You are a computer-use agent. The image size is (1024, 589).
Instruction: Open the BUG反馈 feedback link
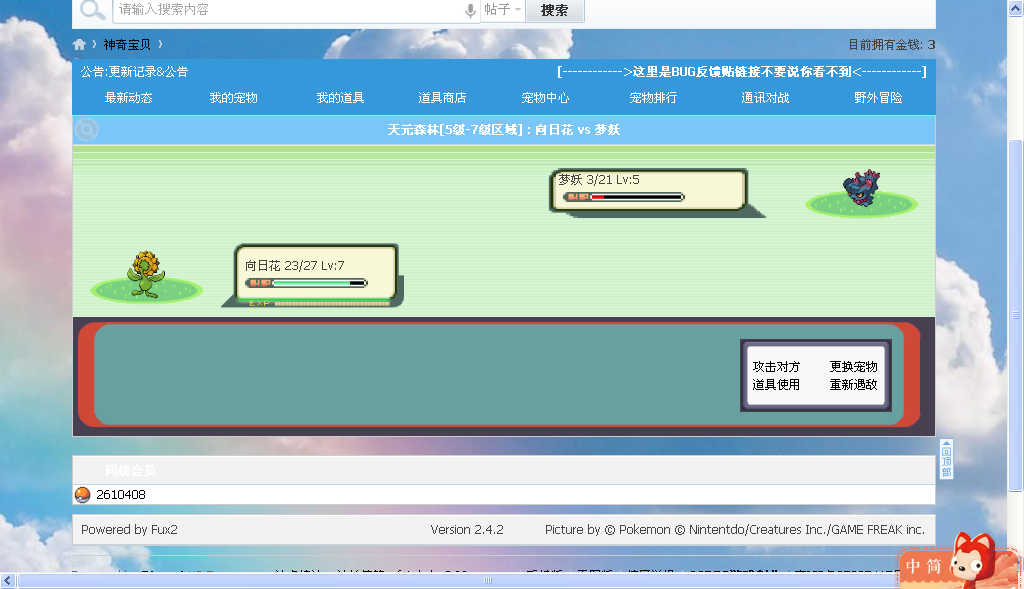click(x=742, y=72)
